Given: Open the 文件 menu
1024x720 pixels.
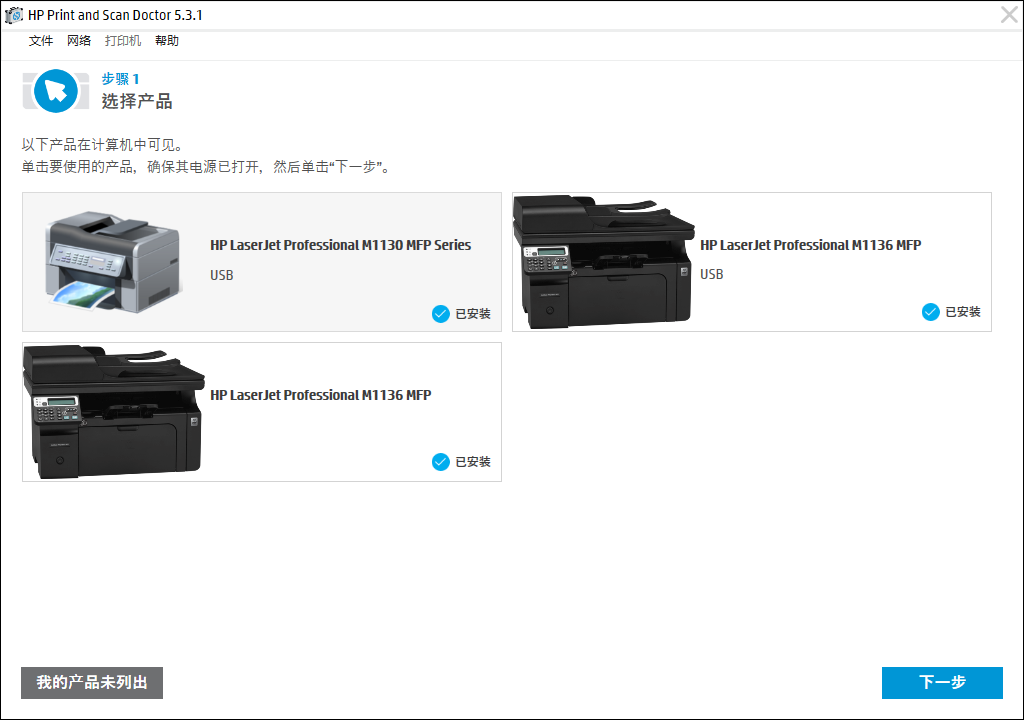Looking at the screenshot, I should click(x=41, y=41).
